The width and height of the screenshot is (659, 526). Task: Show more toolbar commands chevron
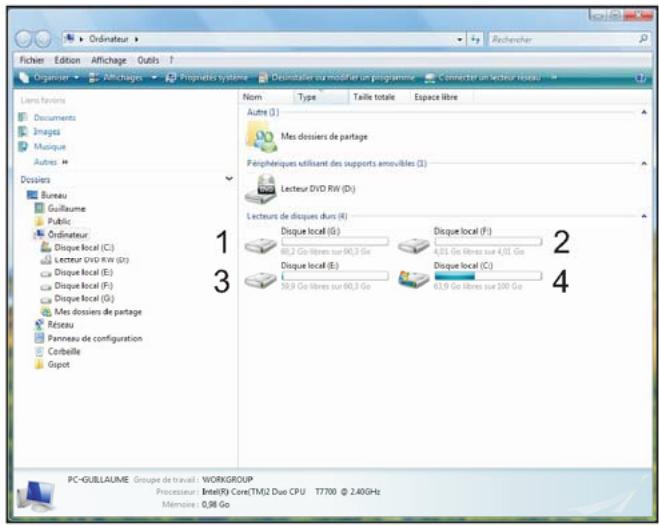pyautogui.click(x=554, y=78)
